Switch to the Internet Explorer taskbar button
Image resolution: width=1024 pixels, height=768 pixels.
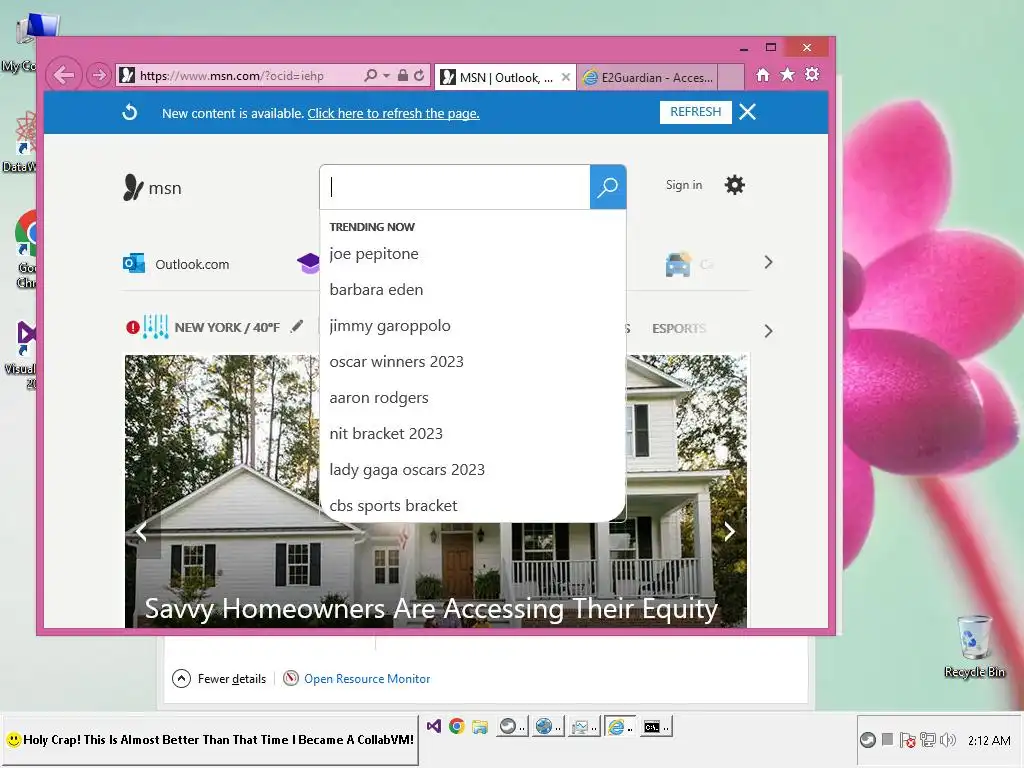click(619, 726)
